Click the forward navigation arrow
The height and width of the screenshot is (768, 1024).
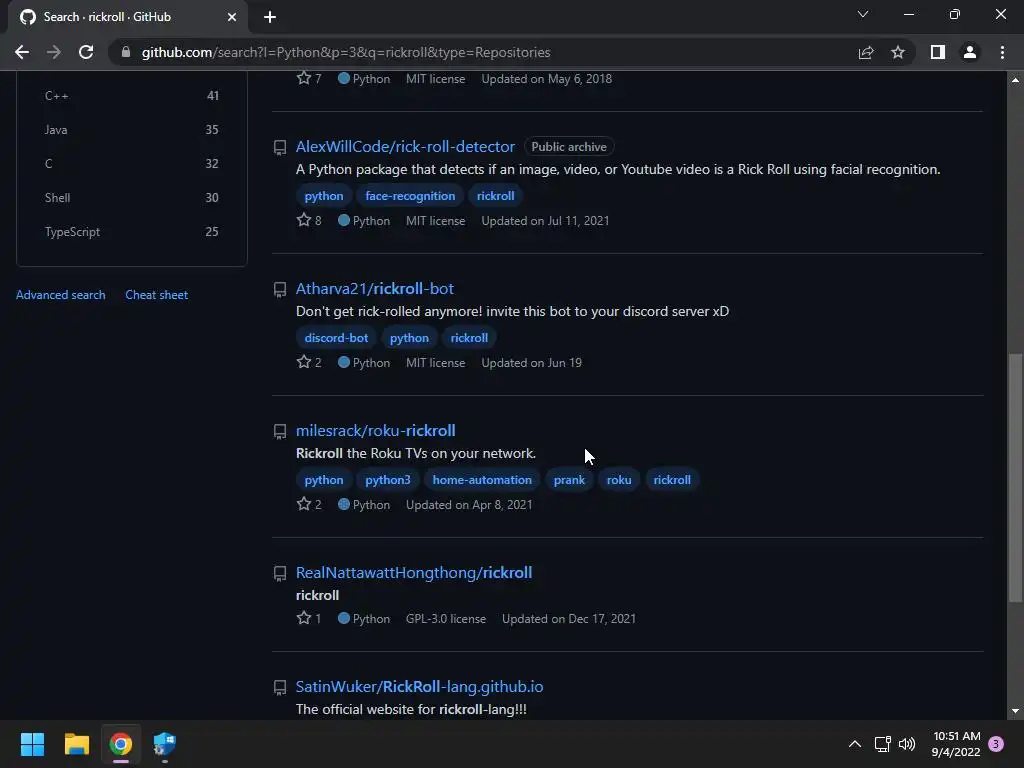54,52
